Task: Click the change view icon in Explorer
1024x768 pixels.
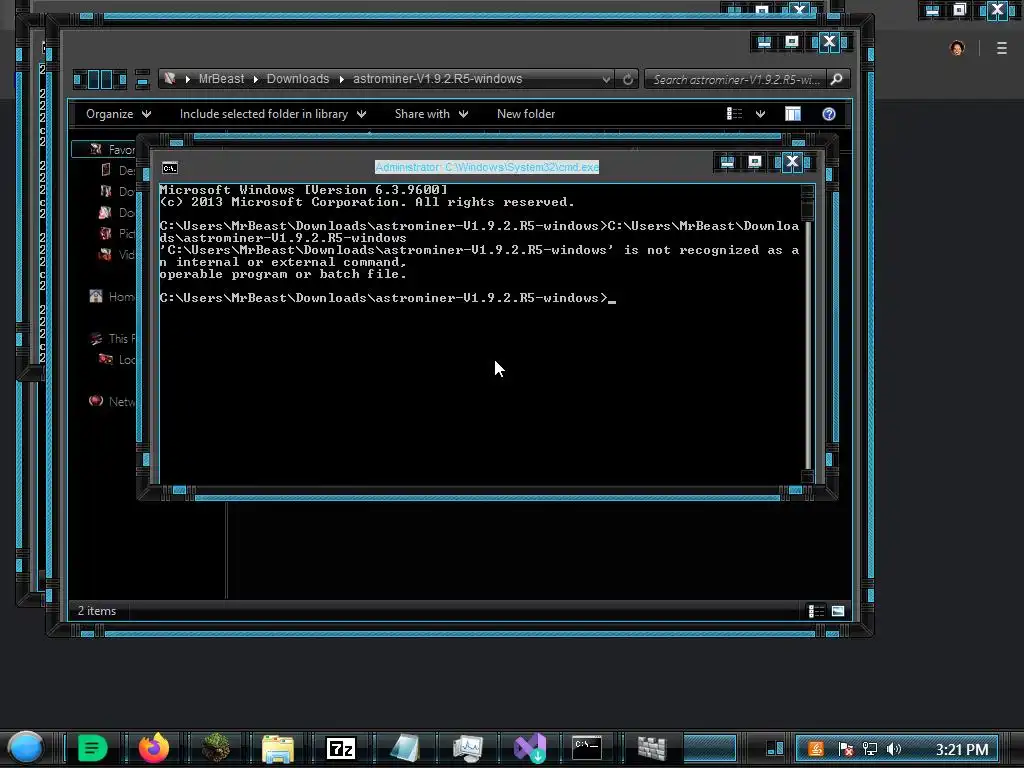Action: pyautogui.click(x=734, y=114)
